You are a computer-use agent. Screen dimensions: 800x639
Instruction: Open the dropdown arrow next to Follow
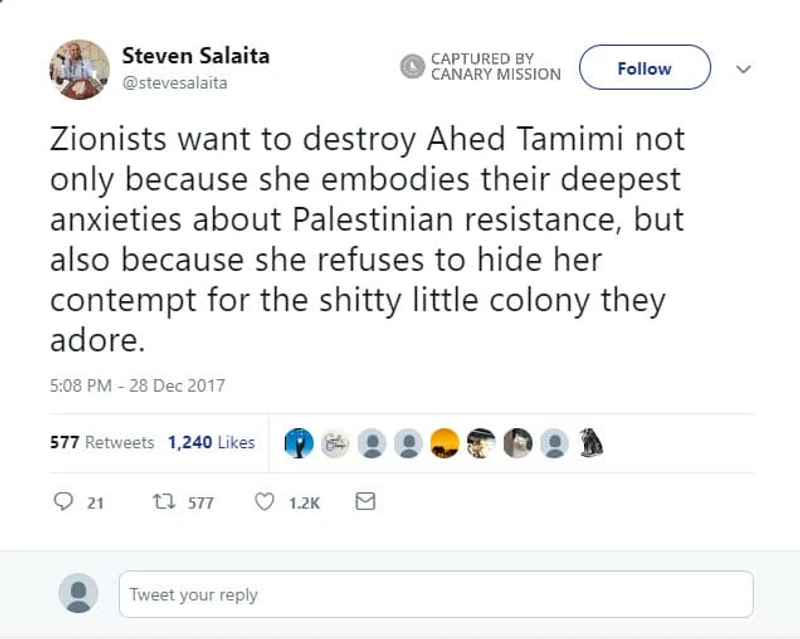744,69
